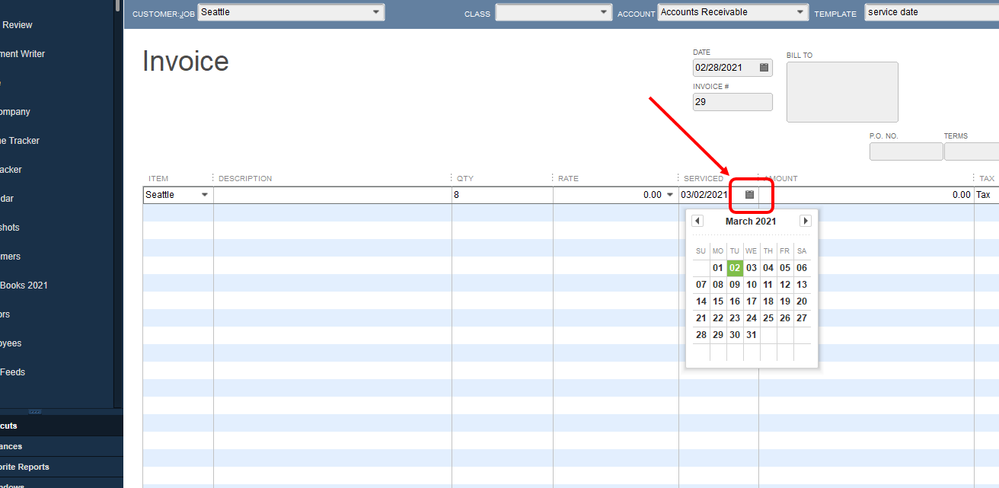This screenshot has width=999, height=488.
Task: Click the DESCRIPTION column header
Action: click(245, 178)
